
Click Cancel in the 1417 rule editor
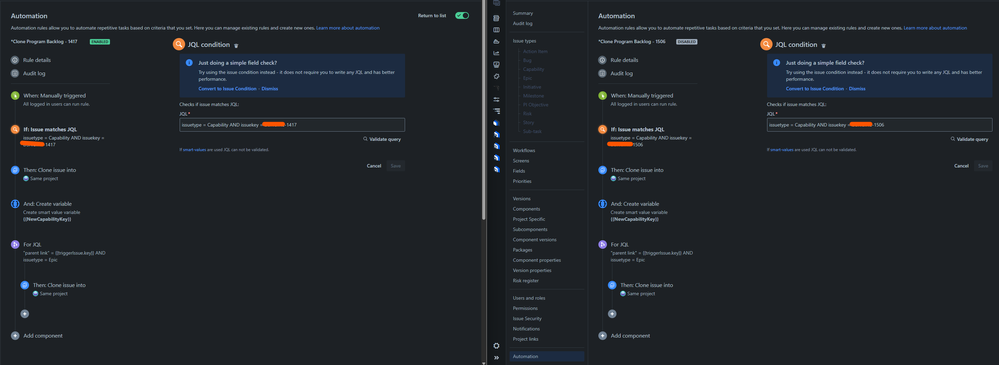pyautogui.click(x=374, y=166)
